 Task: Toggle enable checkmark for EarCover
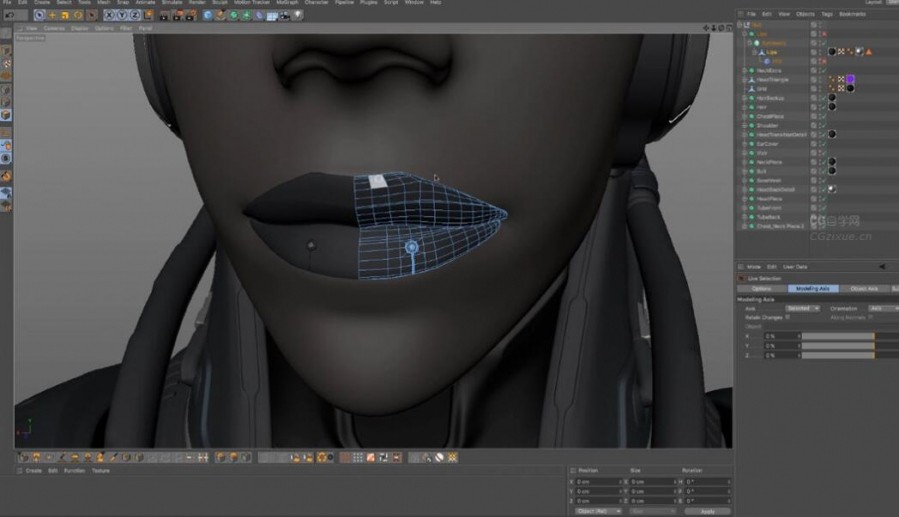(x=823, y=143)
